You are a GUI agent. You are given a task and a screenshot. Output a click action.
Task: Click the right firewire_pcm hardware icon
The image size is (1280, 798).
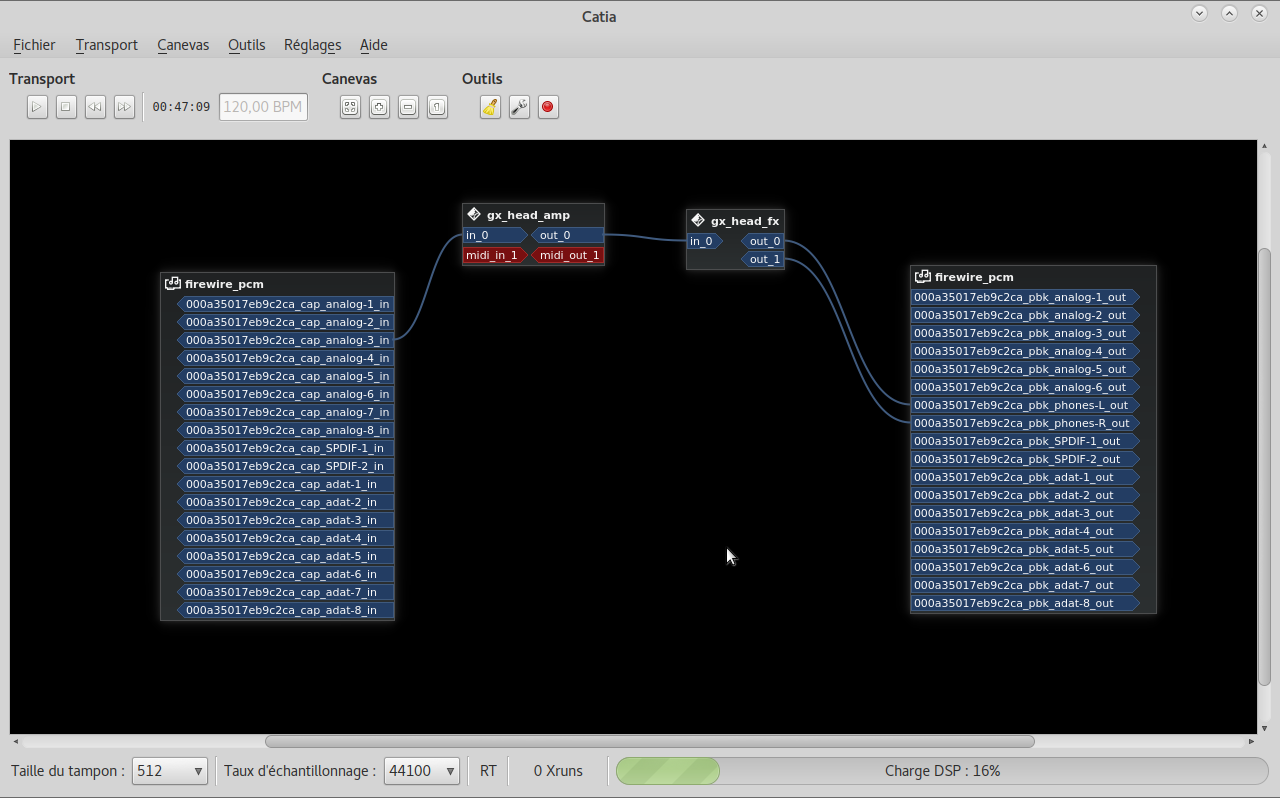pos(922,277)
